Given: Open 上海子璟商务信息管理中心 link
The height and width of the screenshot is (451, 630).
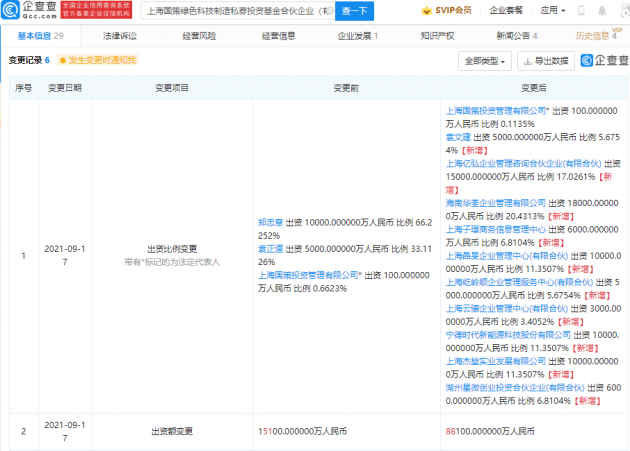Looking at the screenshot, I should coord(496,229).
